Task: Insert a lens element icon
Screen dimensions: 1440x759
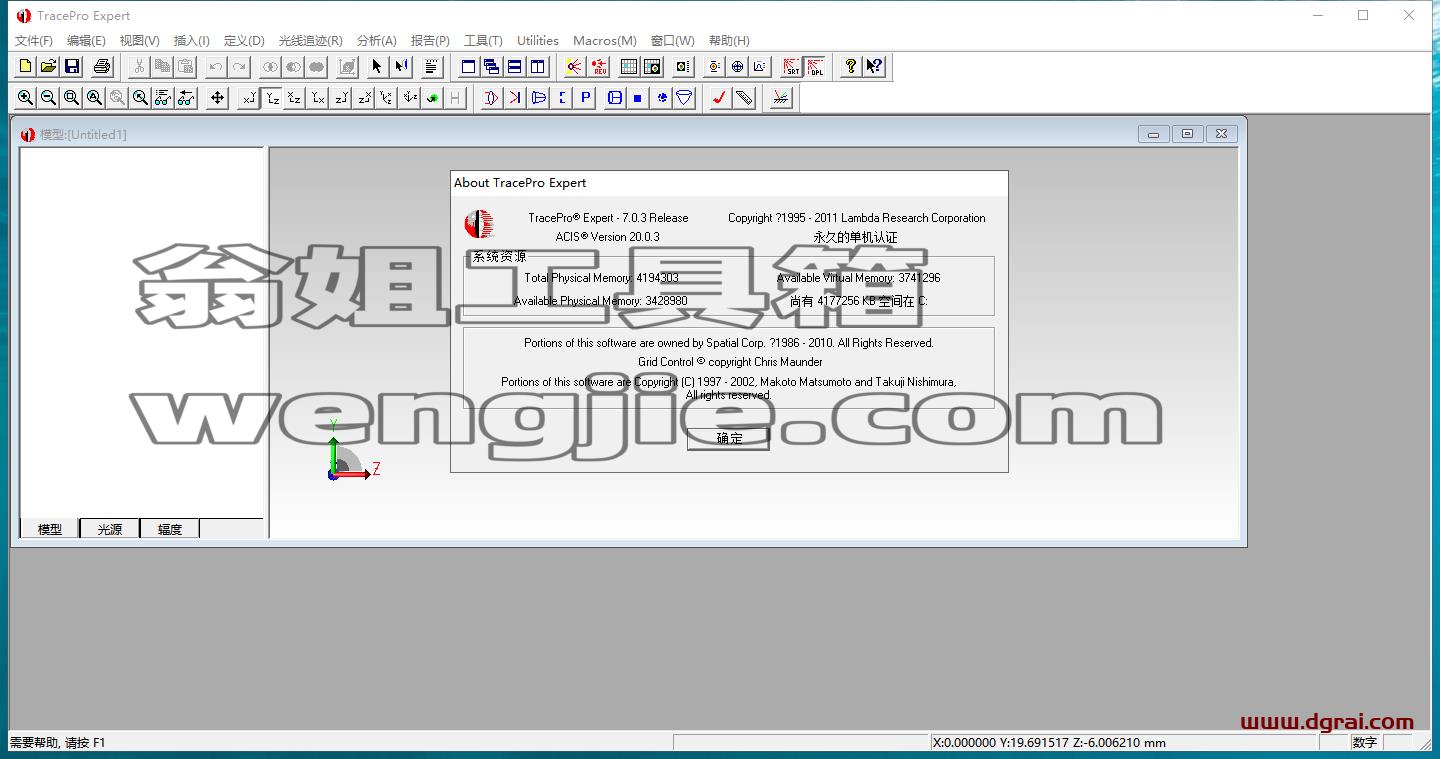Action: [490, 98]
